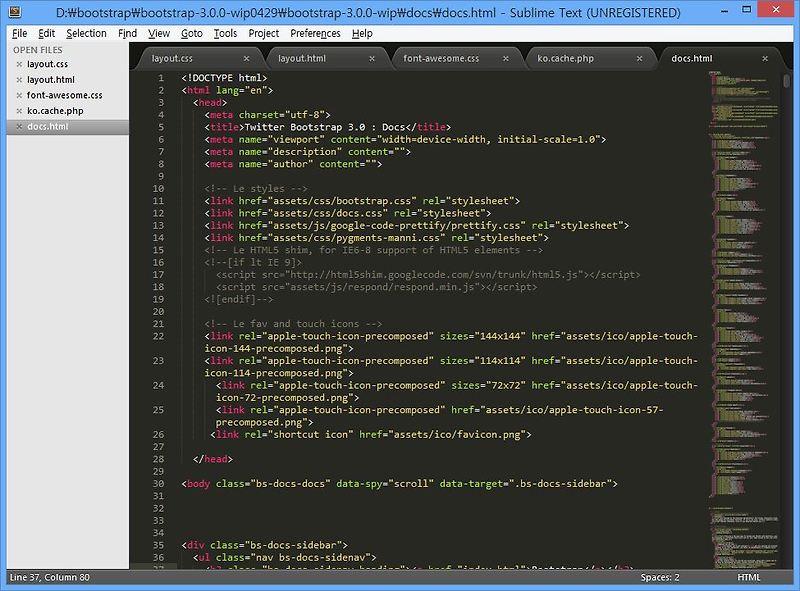Minimize the Sublime Text window
Viewport: 800px width, 591px height.
coord(724,11)
